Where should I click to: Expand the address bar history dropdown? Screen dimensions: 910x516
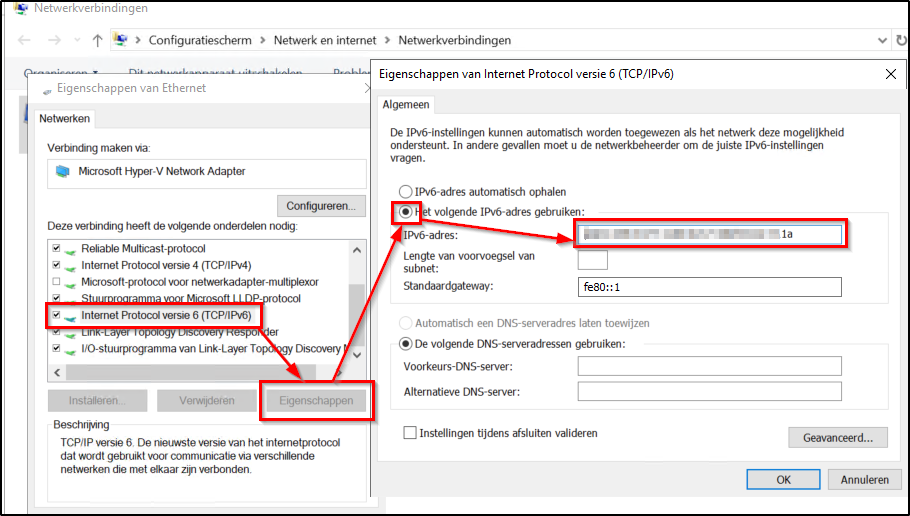tap(882, 40)
